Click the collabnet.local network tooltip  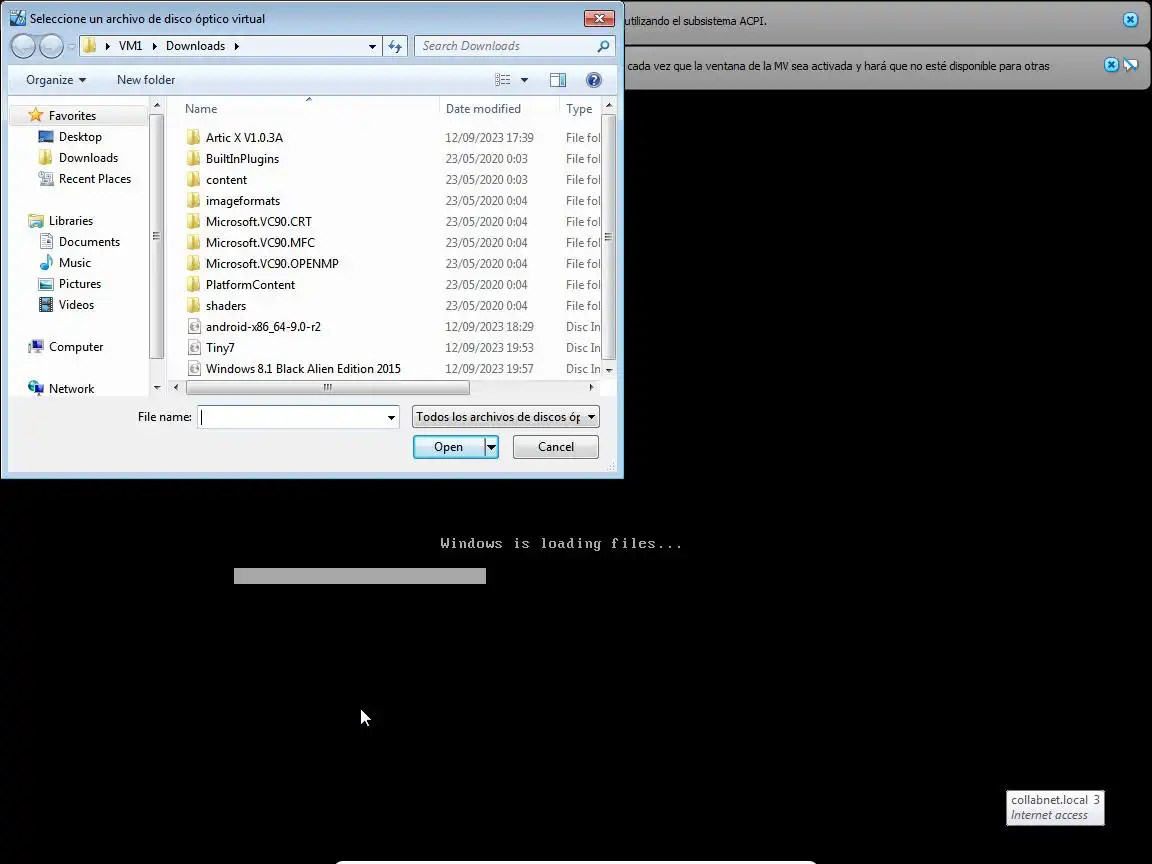pos(1055,807)
